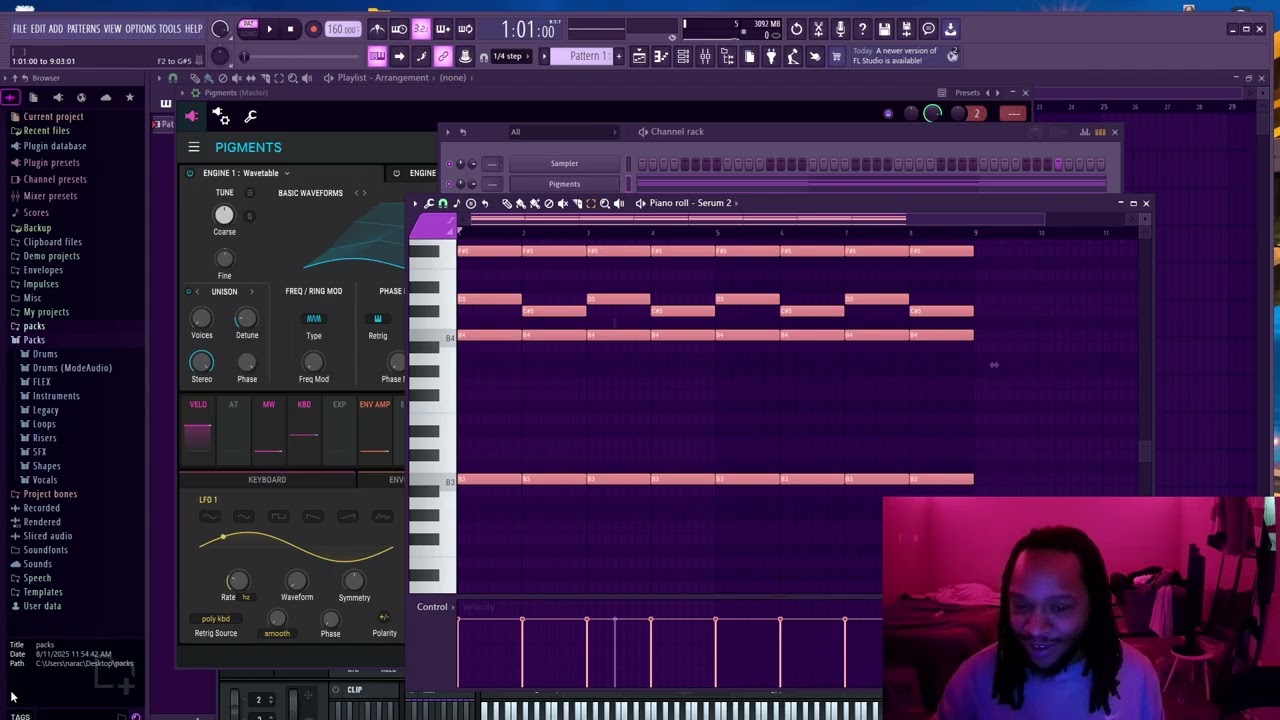Select the VELO modulation tab
The width and height of the screenshot is (1280, 720).
pos(198,405)
